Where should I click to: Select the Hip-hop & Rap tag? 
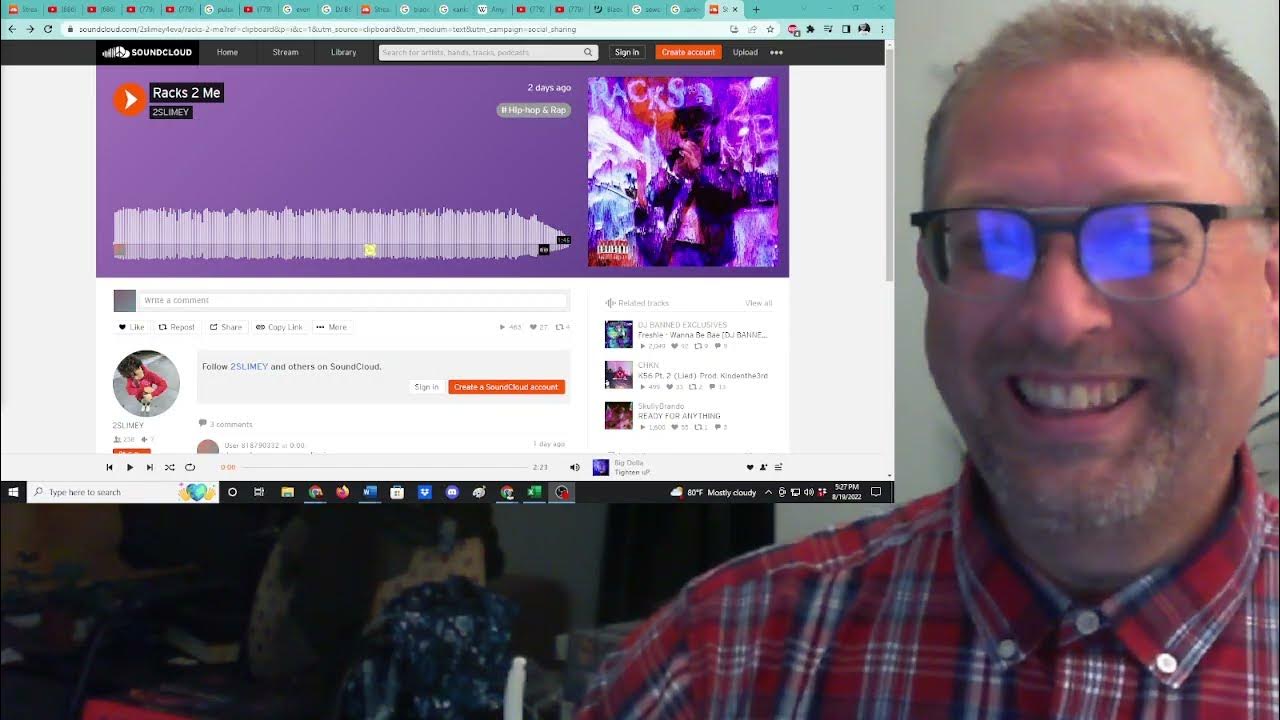pyautogui.click(x=534, y=110)
